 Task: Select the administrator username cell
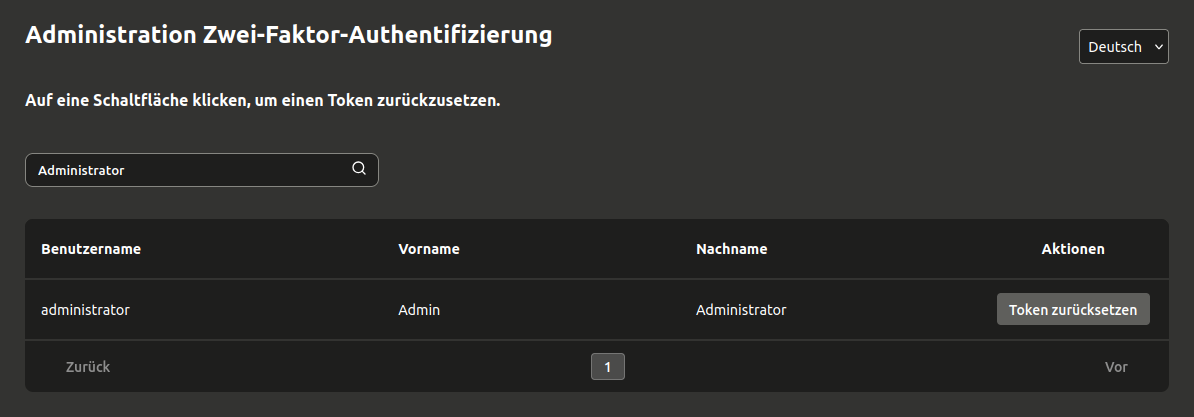point(85,310)
